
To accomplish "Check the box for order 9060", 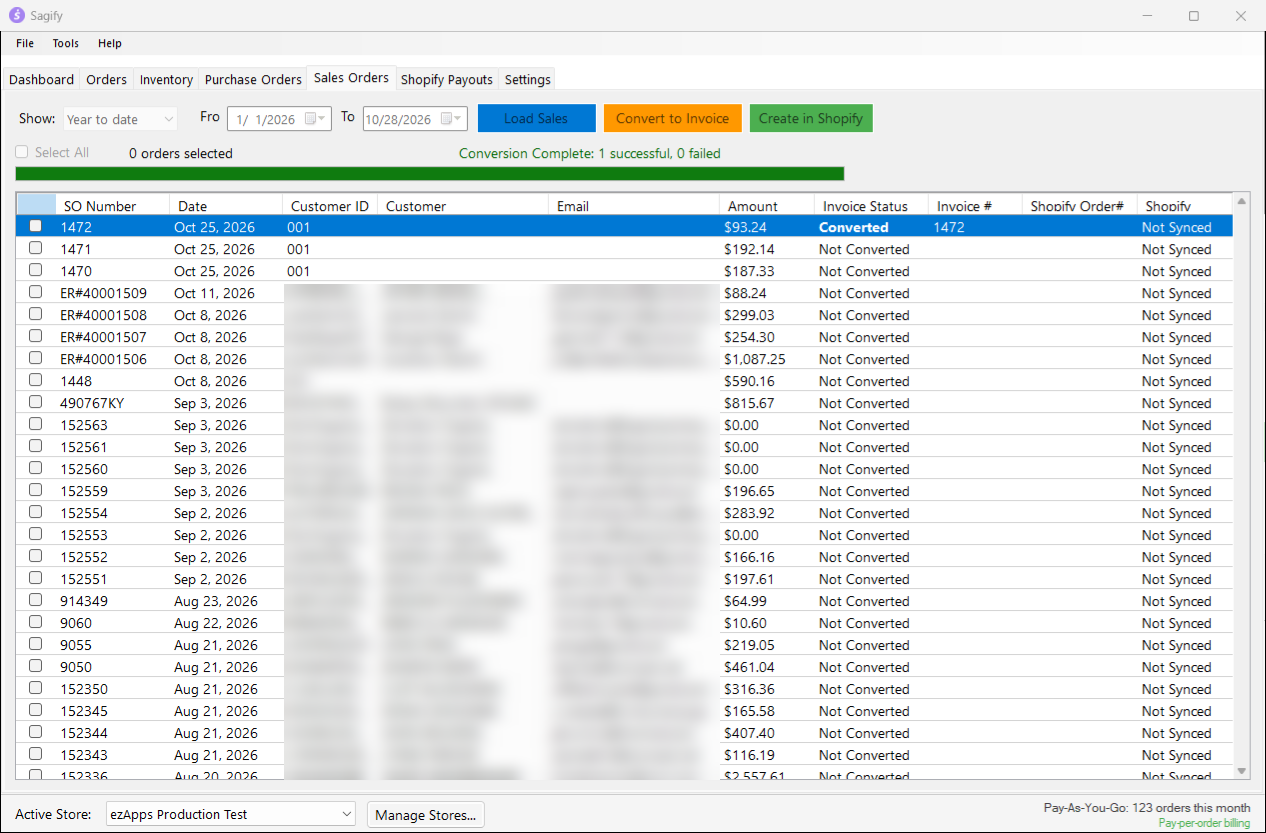I will 36,623.
